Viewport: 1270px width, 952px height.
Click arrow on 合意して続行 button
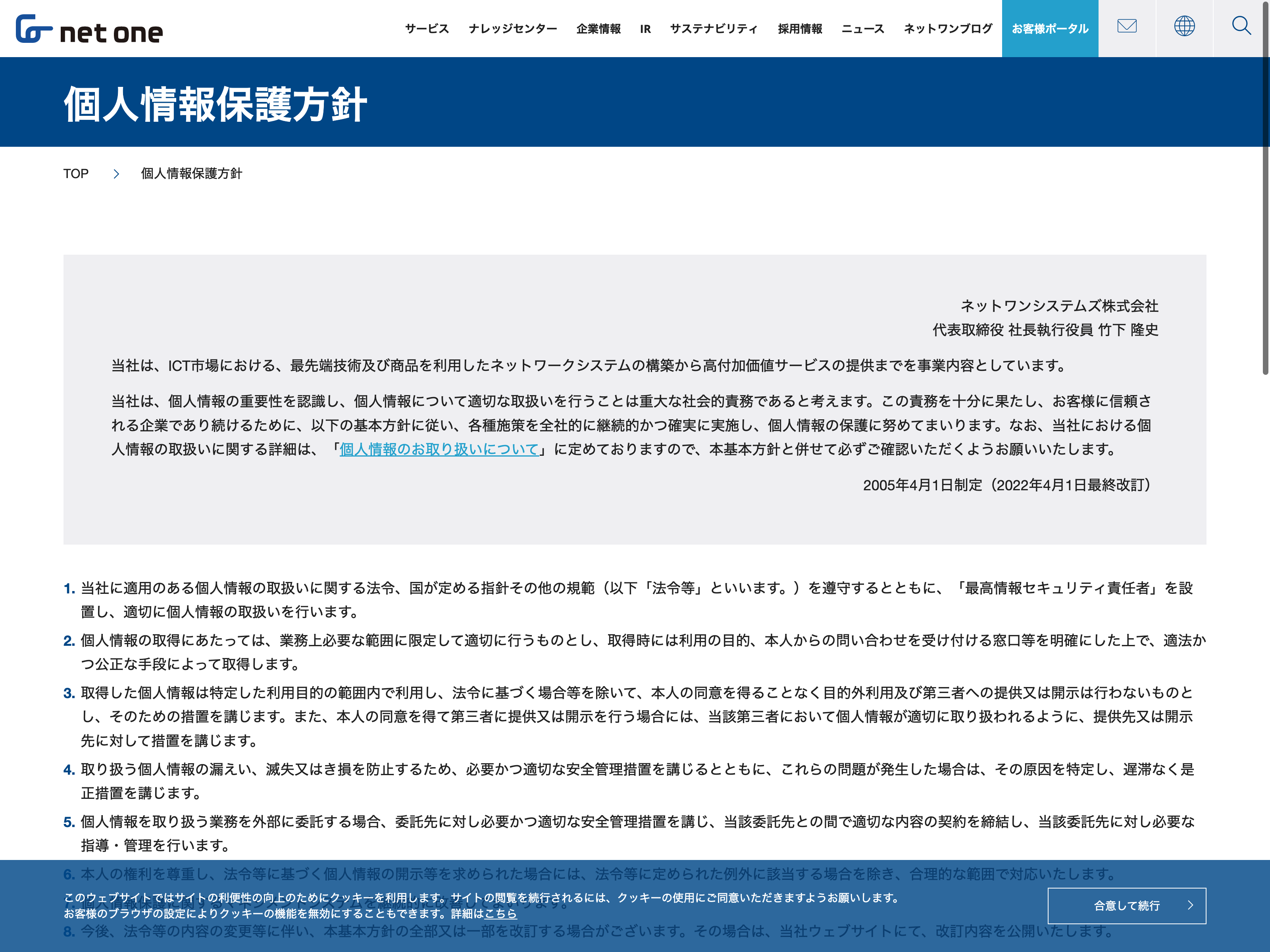click(1190, 906)
